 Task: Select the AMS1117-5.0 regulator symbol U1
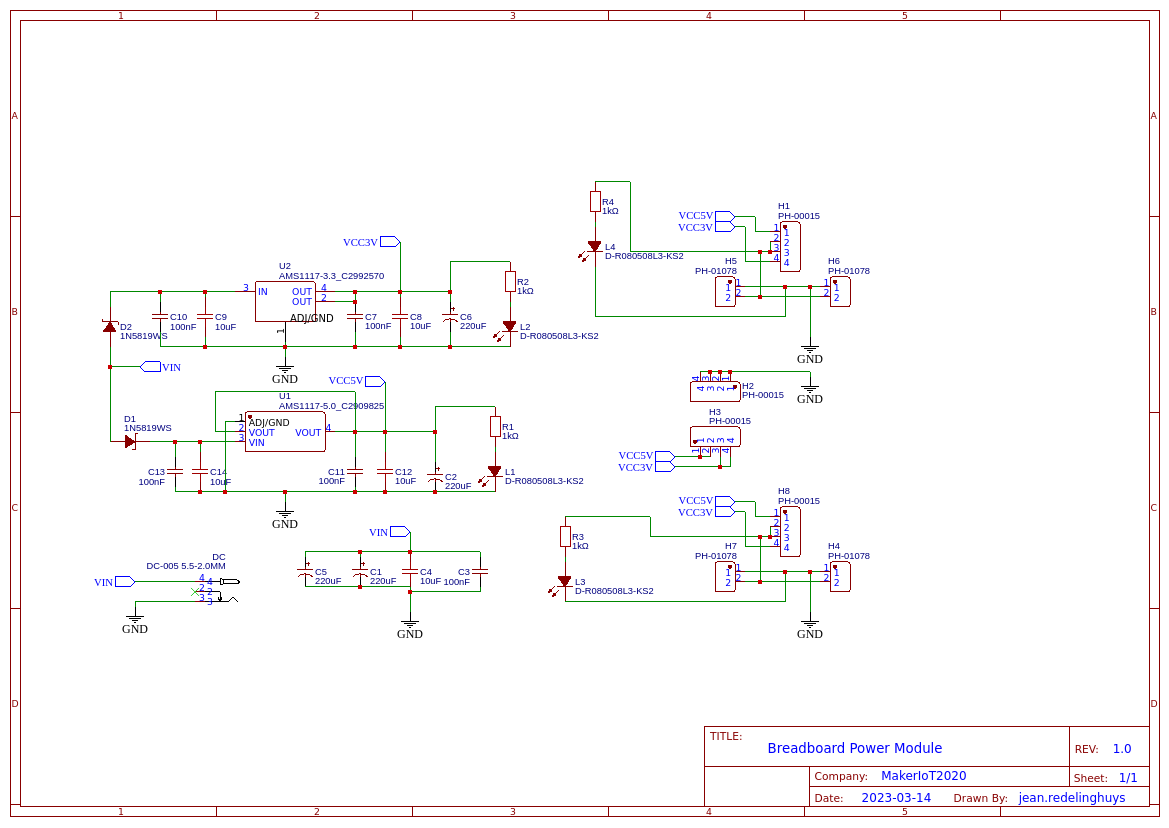(285, 432)
